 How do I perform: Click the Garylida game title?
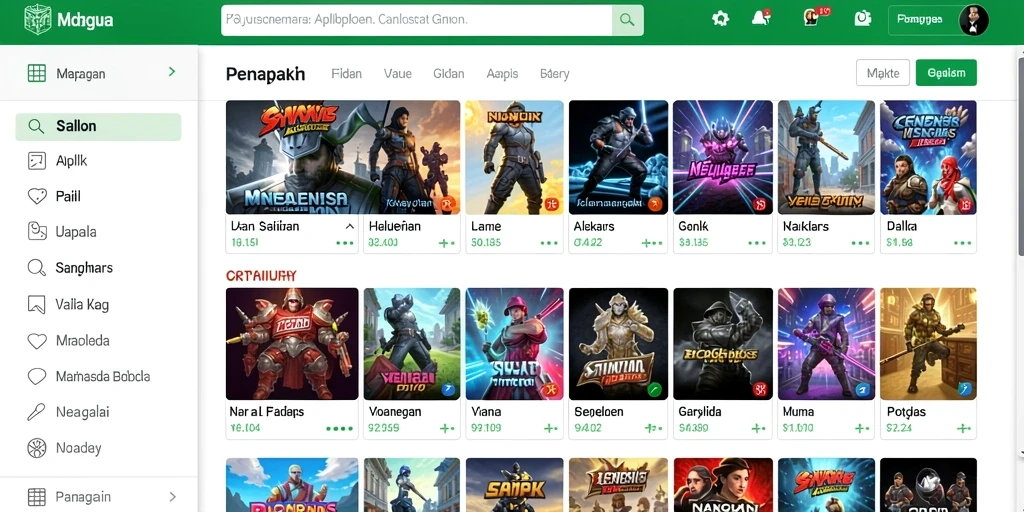coord(699,412)
